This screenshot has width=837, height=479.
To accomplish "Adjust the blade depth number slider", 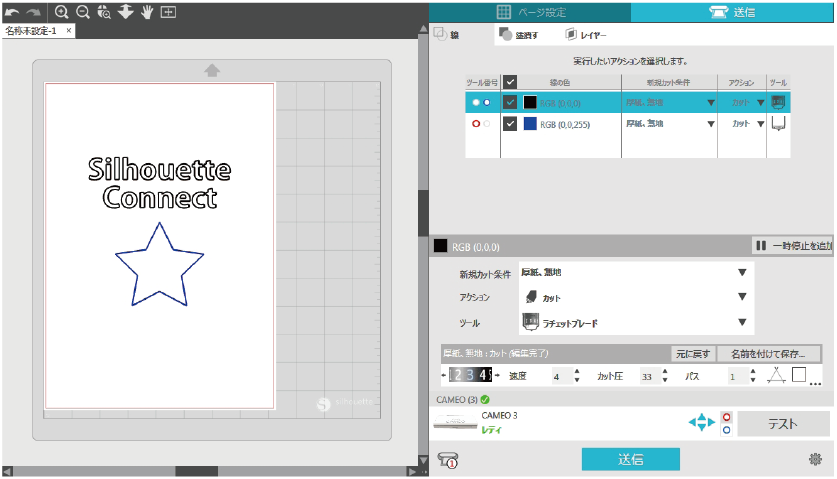I will coord(470,375).
